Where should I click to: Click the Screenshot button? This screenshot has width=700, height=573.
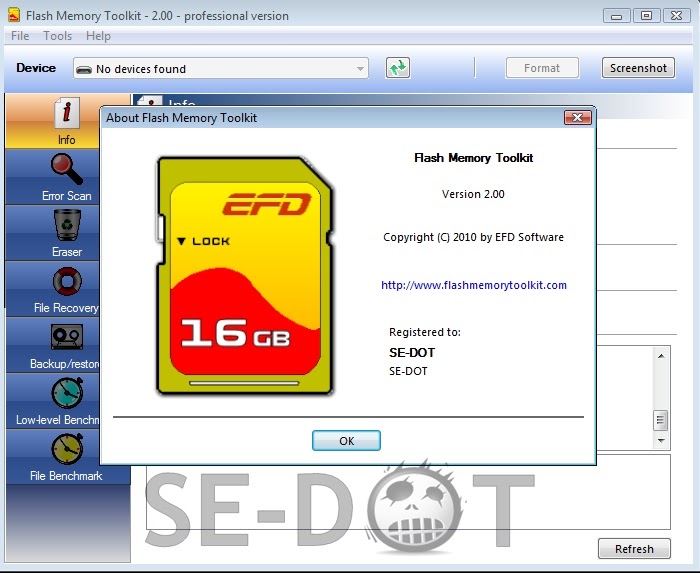tap(638, 68)
